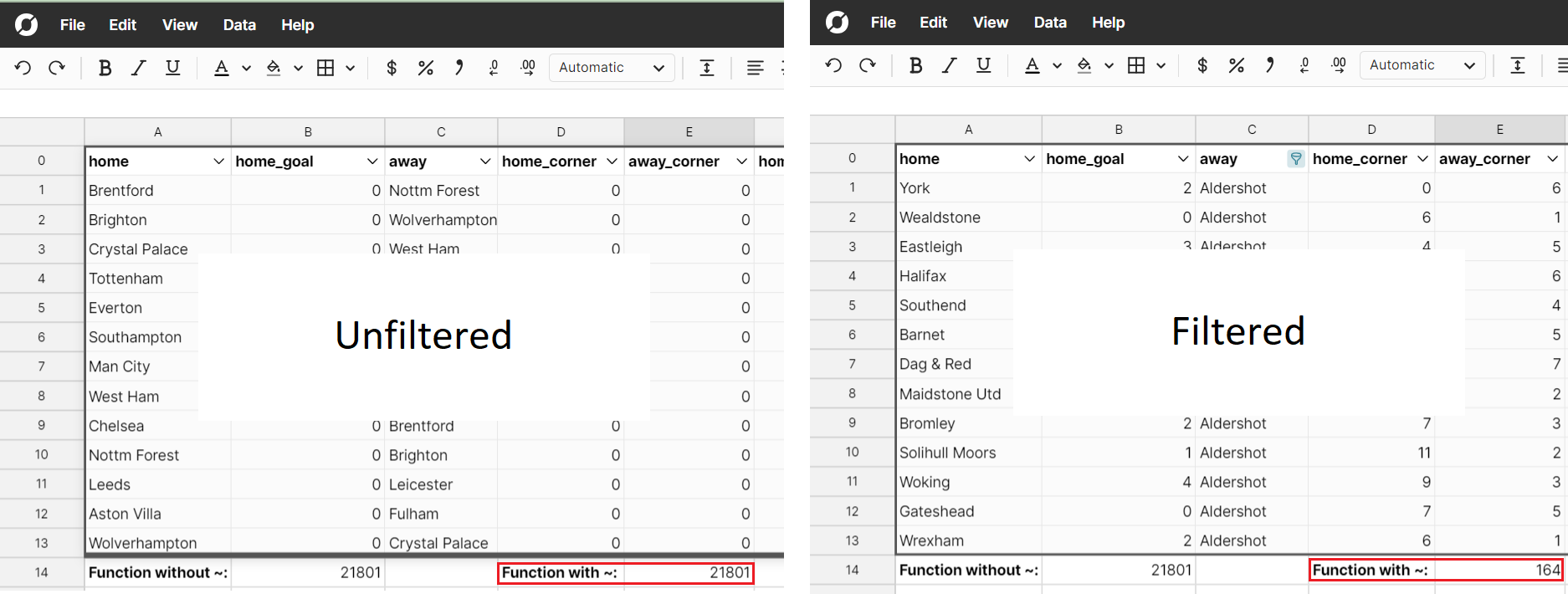Open the Automatic number format dropdown in the left toolbar
1568x594 pixels.
[612, 68]
